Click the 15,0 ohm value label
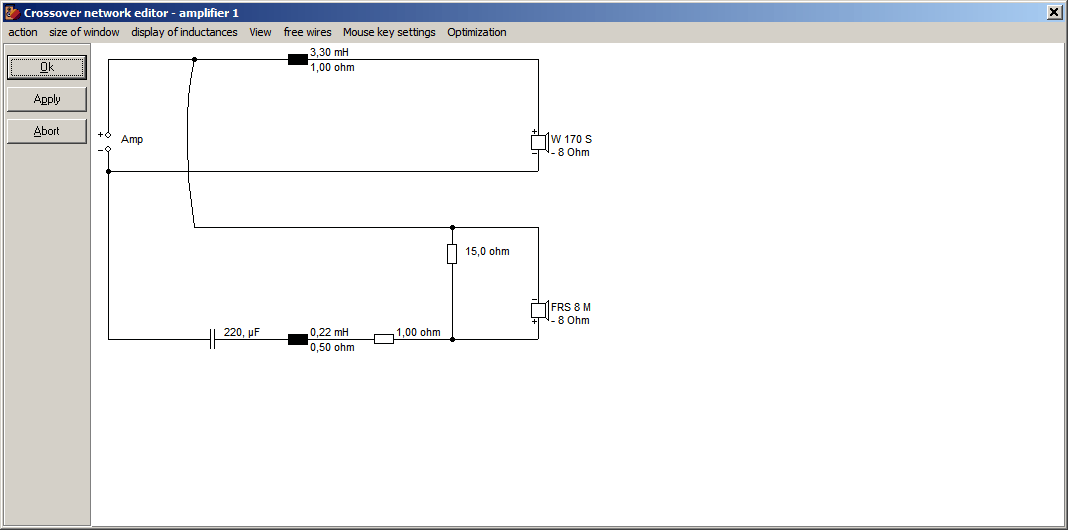 [x=487, y=251]
